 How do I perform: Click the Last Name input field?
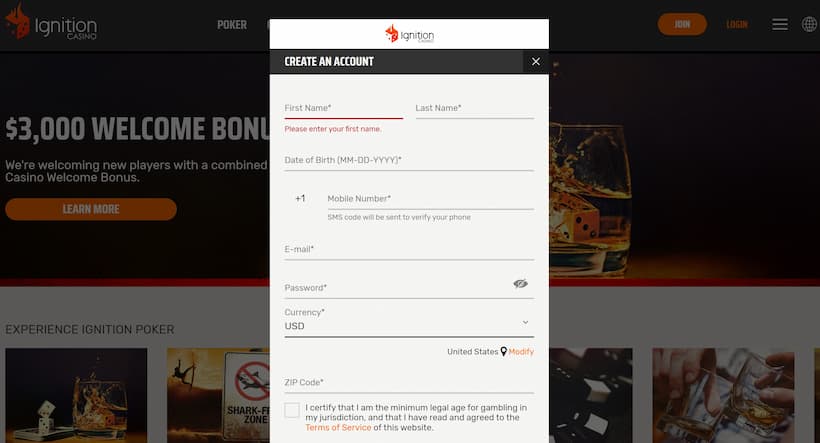[x=474, y=108]
